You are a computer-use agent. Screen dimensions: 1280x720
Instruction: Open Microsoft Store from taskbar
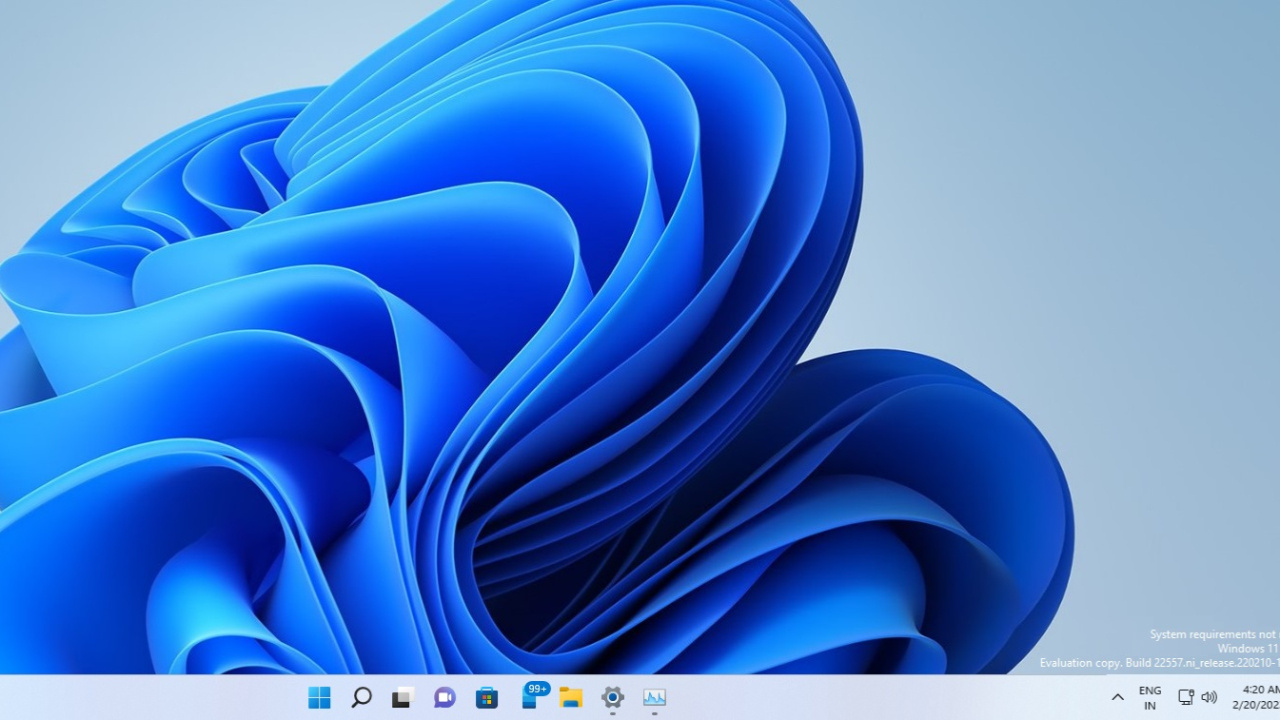click(487, 697)
